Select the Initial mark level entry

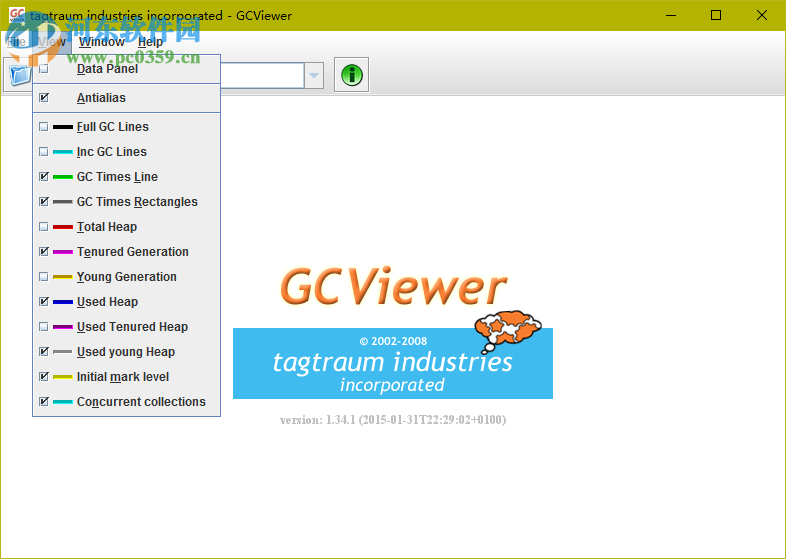[x=126, y=377]
